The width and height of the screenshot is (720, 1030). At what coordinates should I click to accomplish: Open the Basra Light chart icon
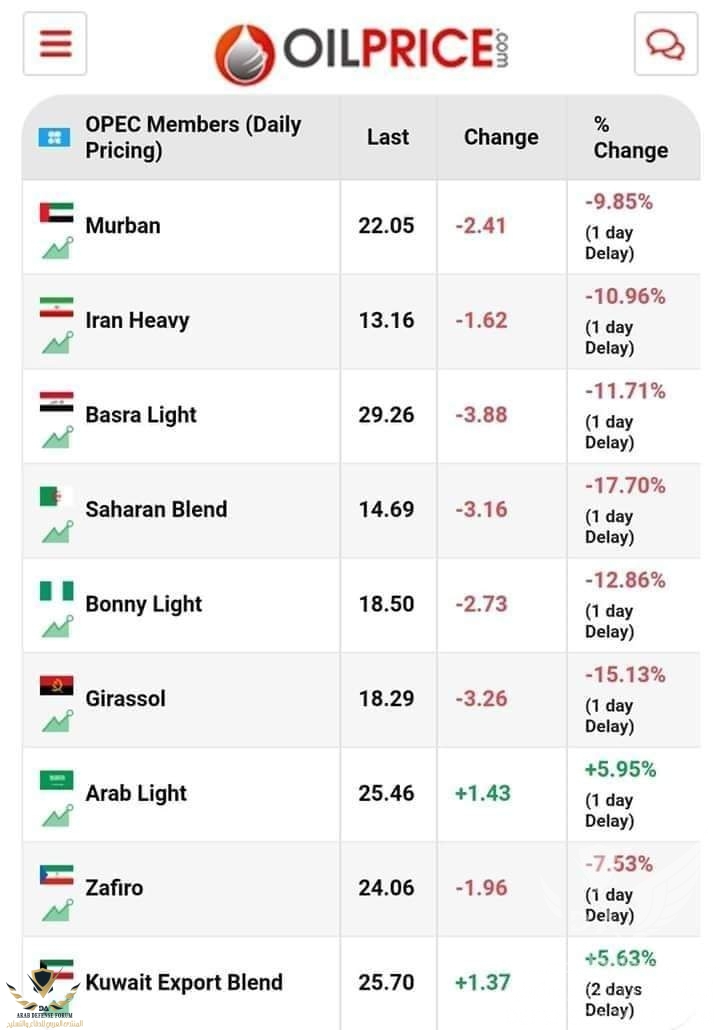tap(57, 437)
